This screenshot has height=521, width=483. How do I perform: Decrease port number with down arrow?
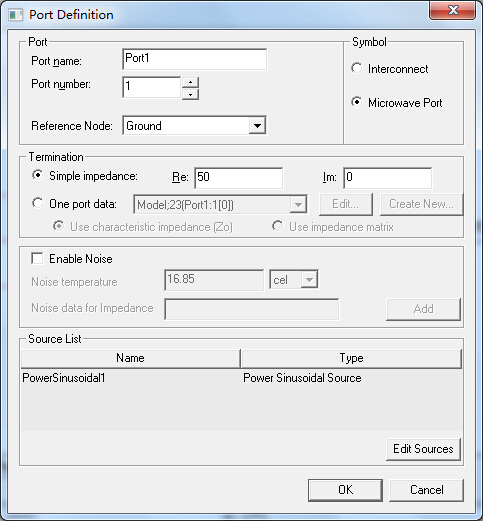click(x=190, y=94)
